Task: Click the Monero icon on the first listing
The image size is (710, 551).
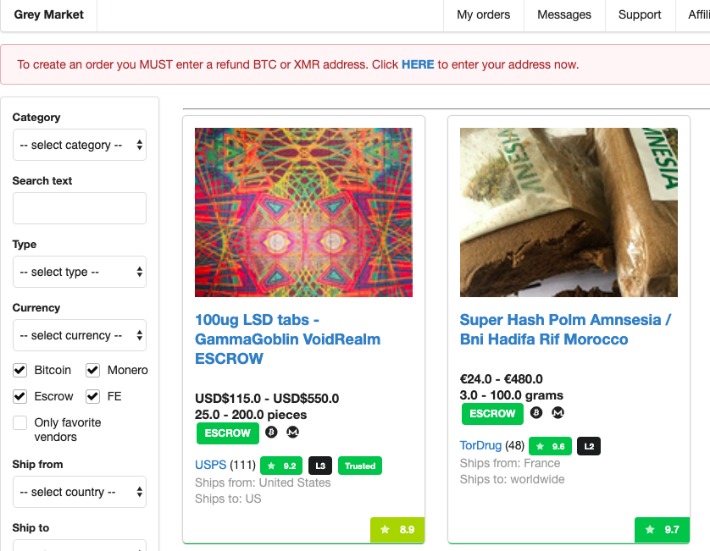Action: (x=293, y=433)
